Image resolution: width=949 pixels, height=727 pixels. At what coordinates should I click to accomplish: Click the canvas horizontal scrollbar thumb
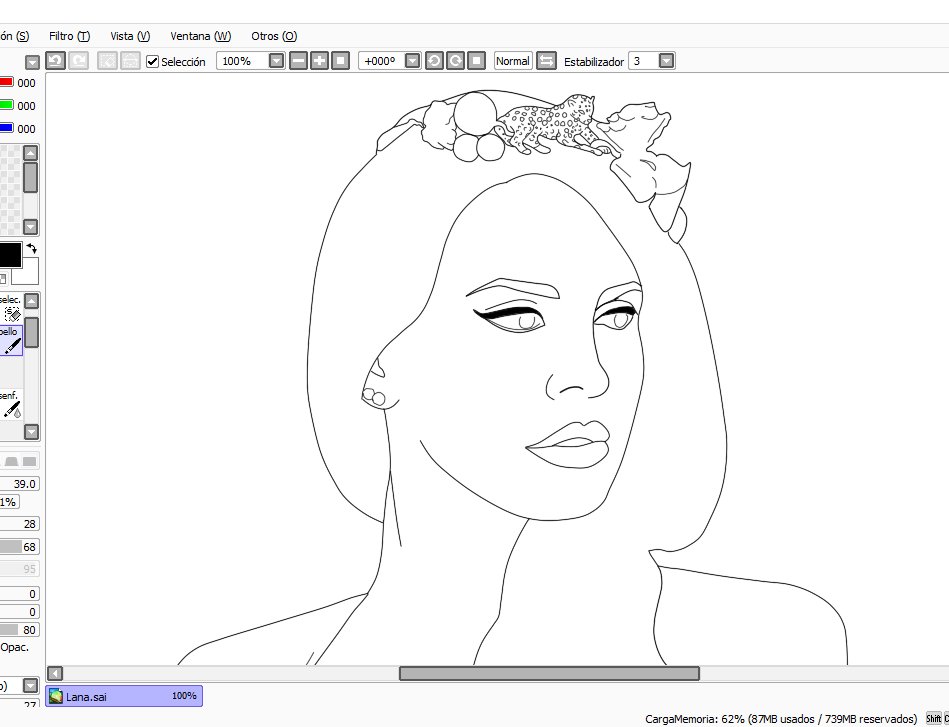click(549, 673)
